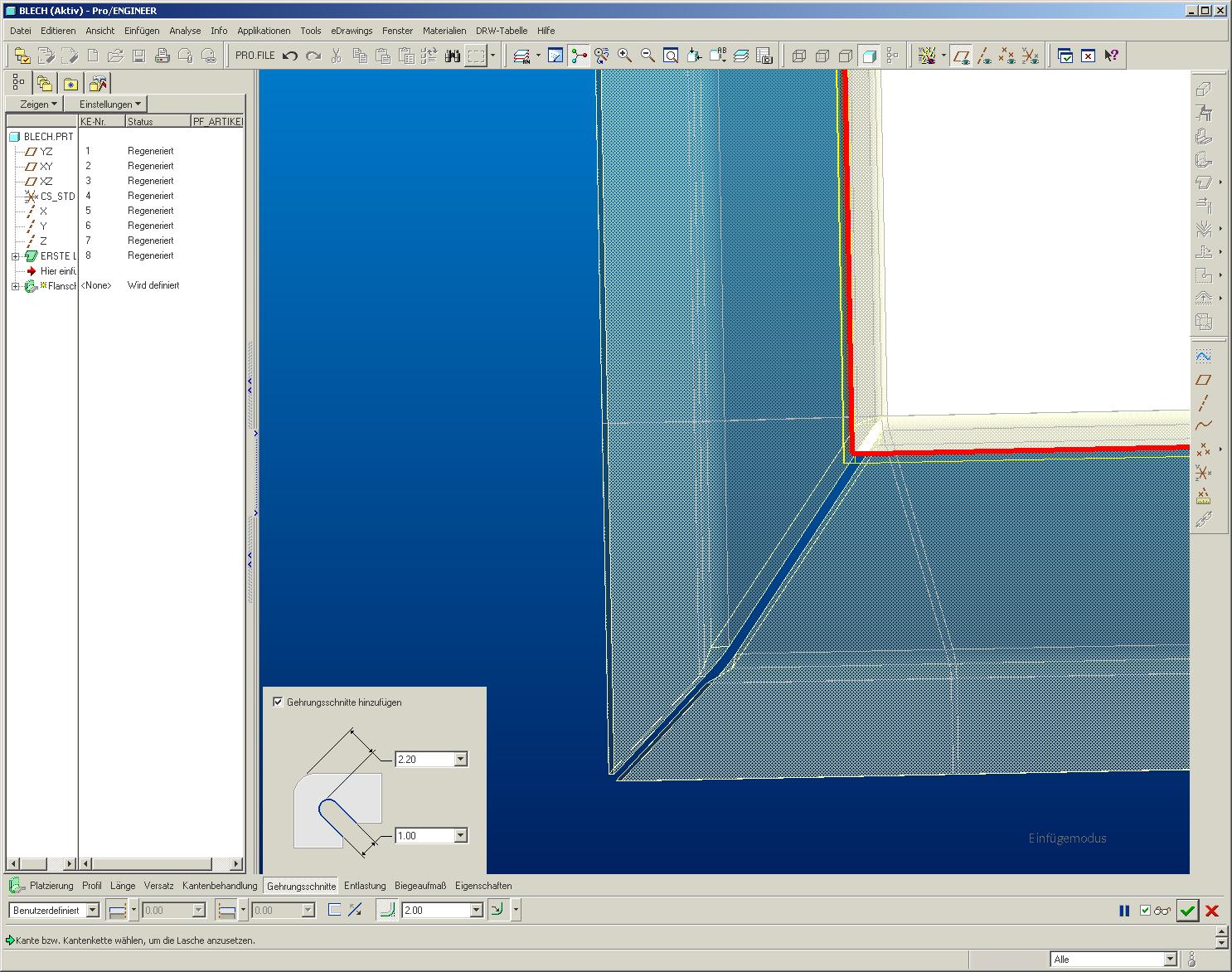The image size is (1232, 972).
Task: Switch to the Kantenbehandlung tab
Action: (x=220, y=886)
